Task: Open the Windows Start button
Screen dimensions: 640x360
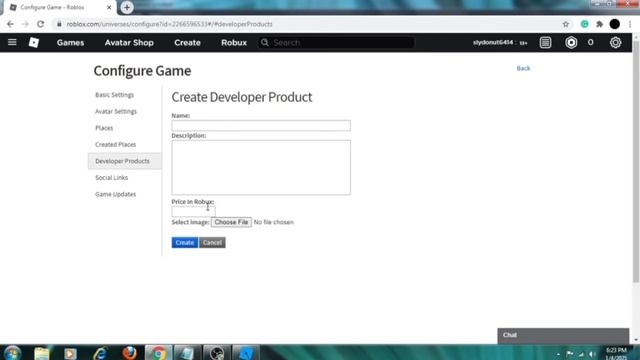Action: [12, 353]
